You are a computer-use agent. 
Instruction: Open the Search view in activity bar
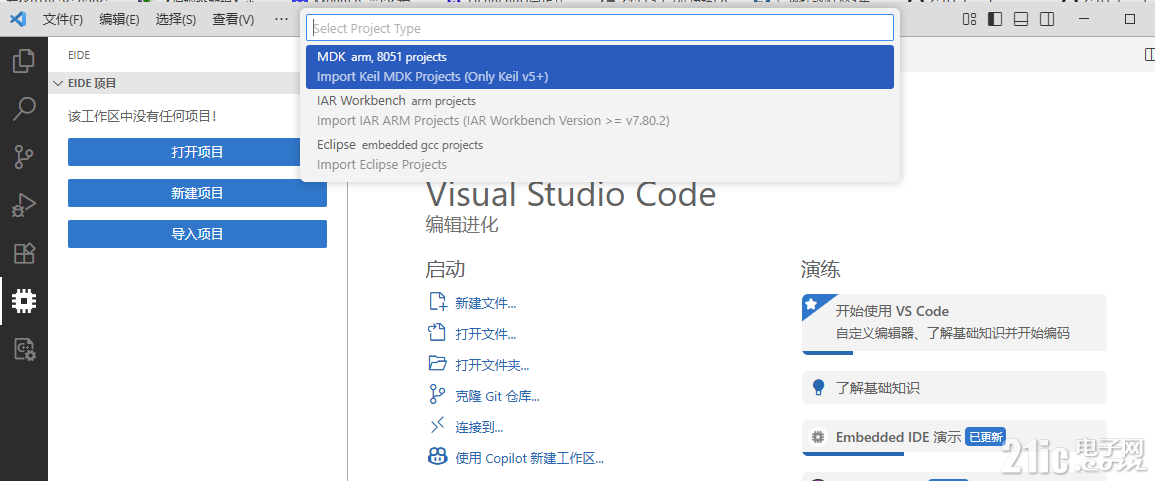(x=24, y=109)
